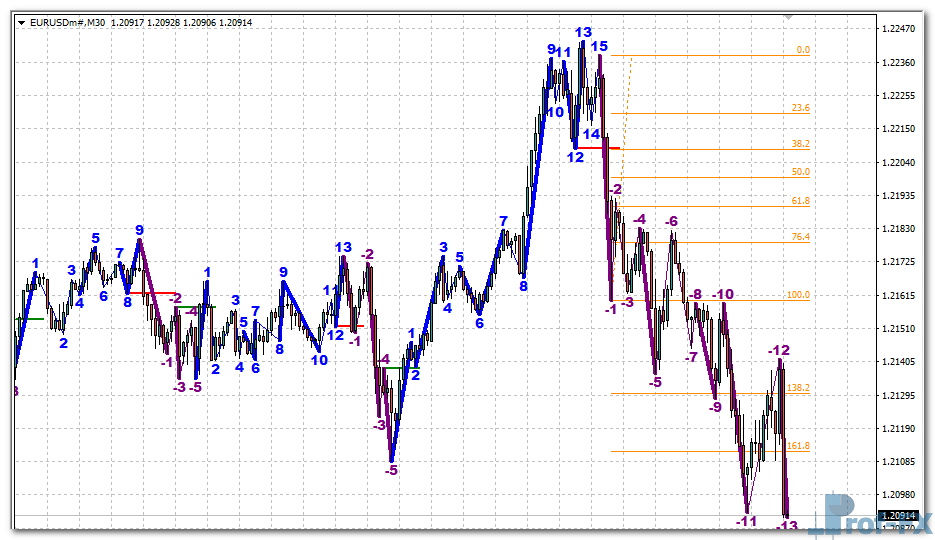
Task: Click the Fibonacci 61.8 level label
Action: (800, 201)
